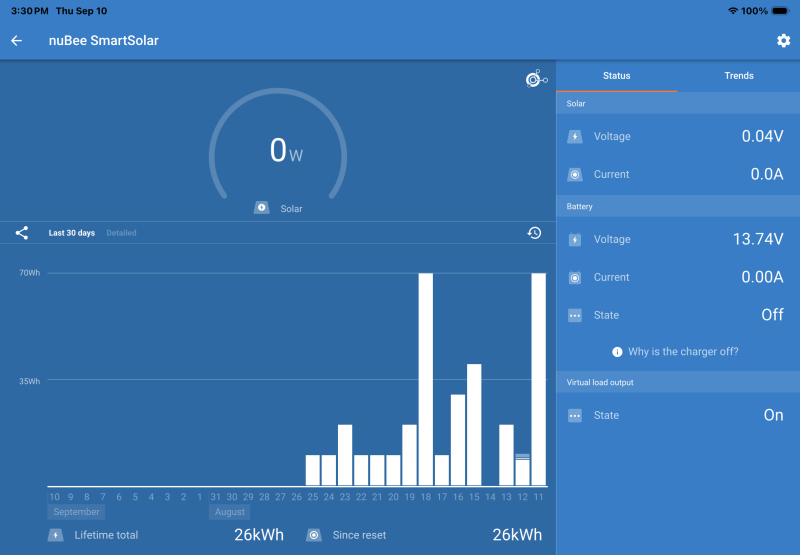This screenshot has height=555, width=800.
Task: Tap the Solar Current icon
Action: tap(575, 174)
